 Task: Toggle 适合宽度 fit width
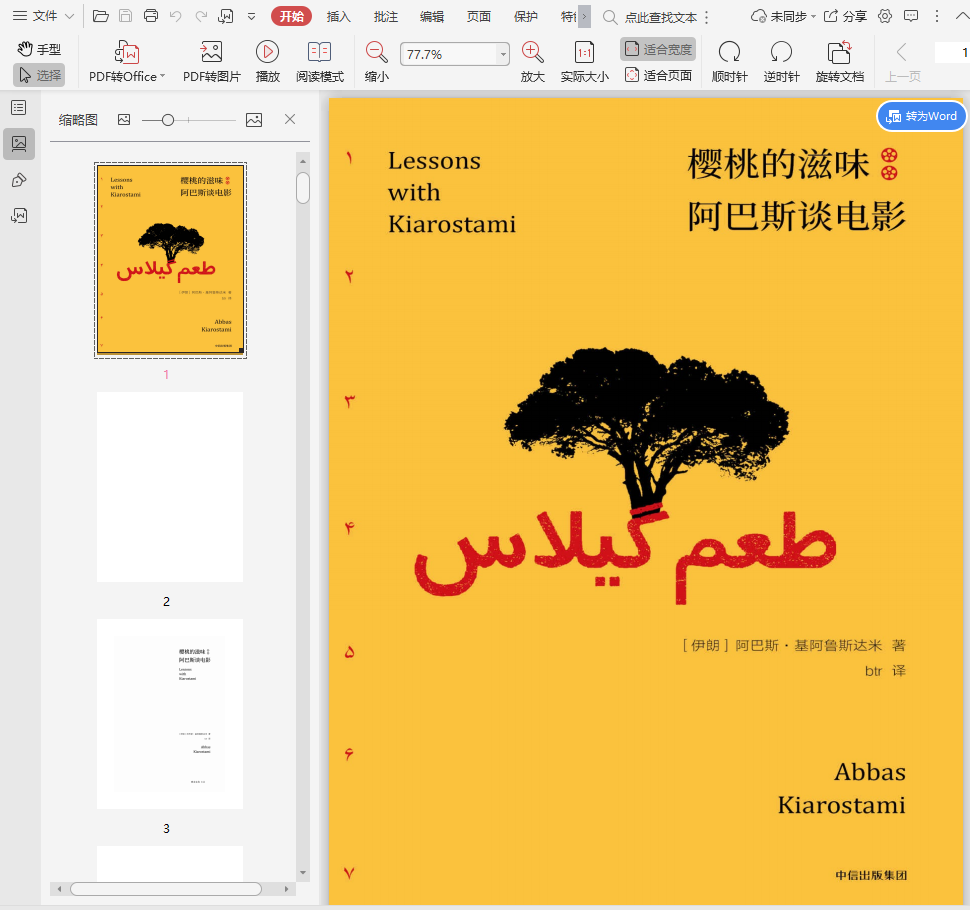[658, 49]
